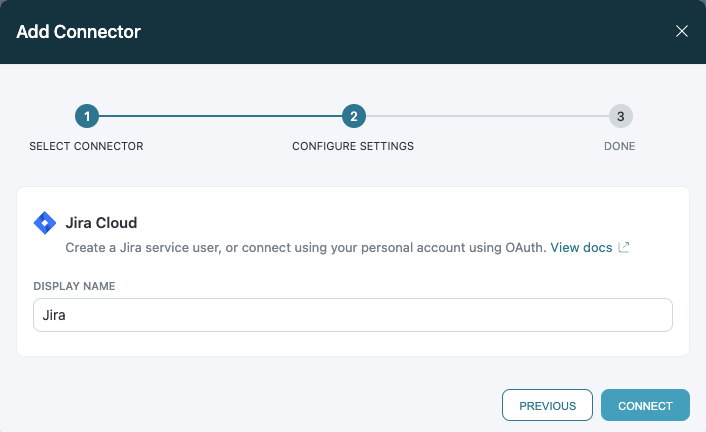
Task: Select the DONE step label
Action: [621, 146]
